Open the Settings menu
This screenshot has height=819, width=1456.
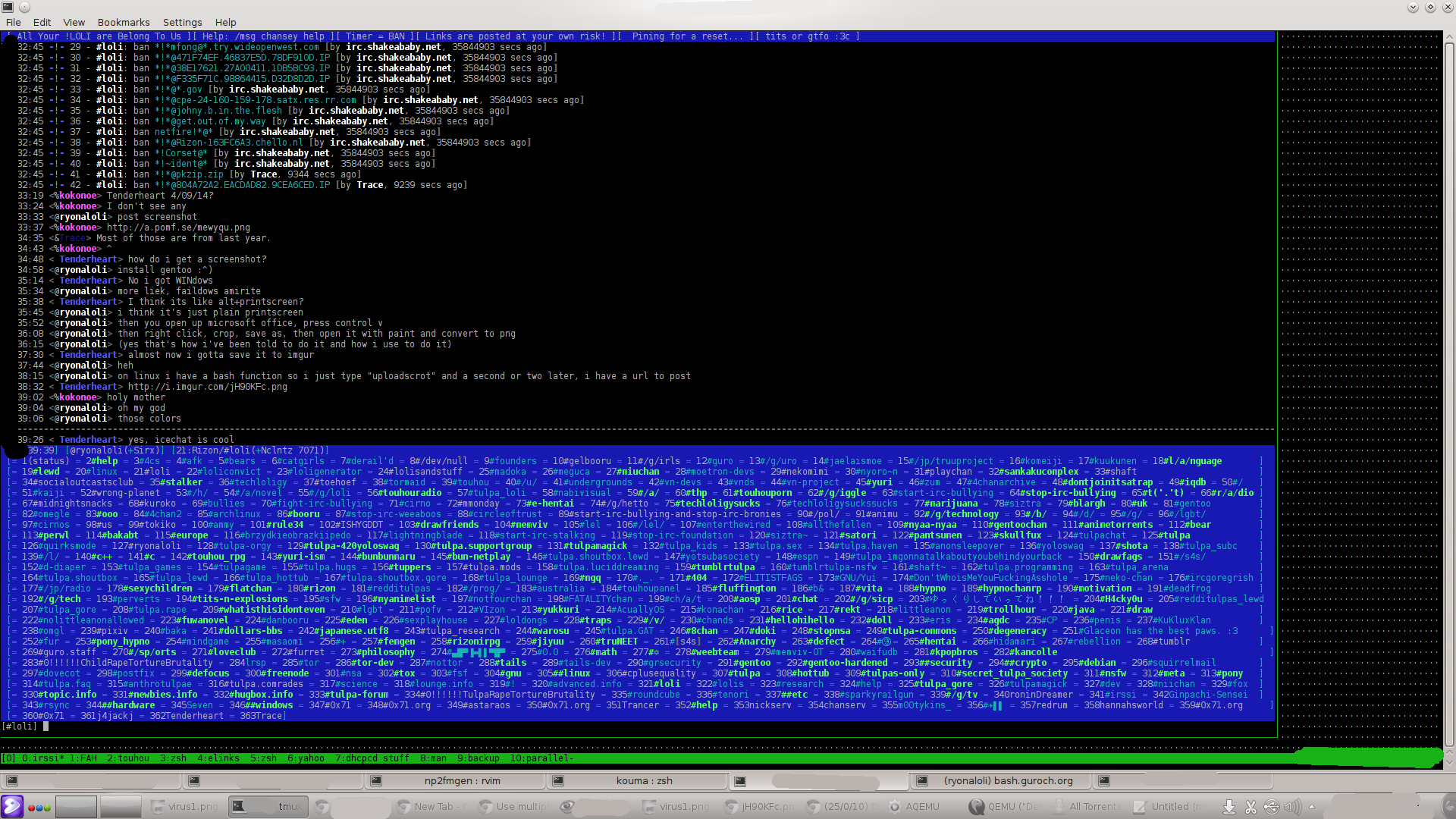coord(182,22)
